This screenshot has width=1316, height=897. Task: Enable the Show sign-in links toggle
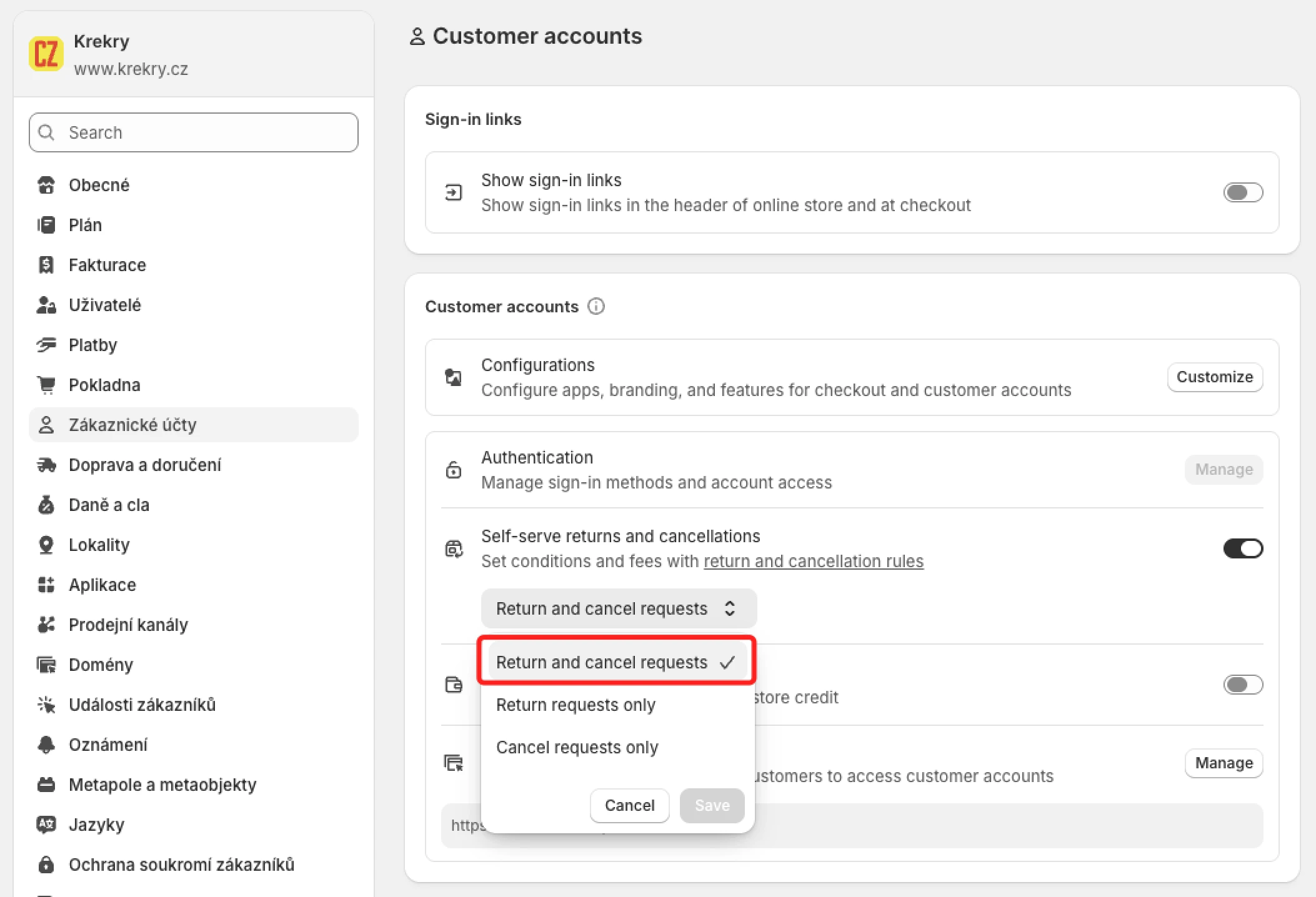[x=1243, y=192]
